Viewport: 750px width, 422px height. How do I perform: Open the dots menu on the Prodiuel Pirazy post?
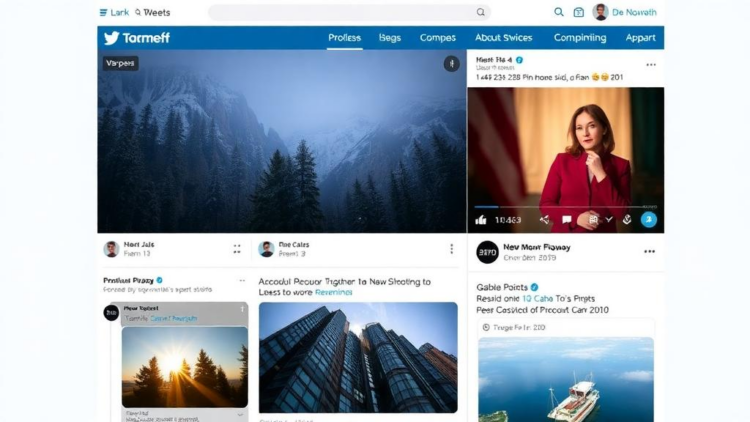click(242, 281)
